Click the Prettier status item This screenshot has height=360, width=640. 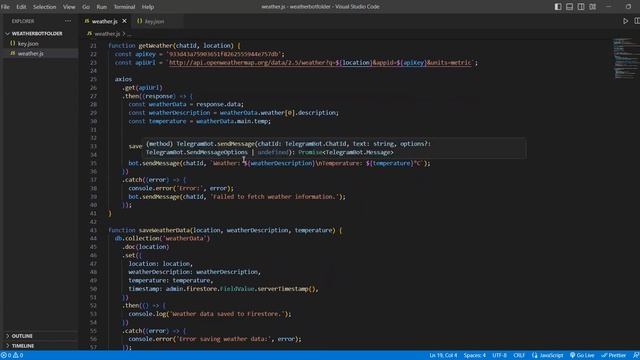click(613, 356)
